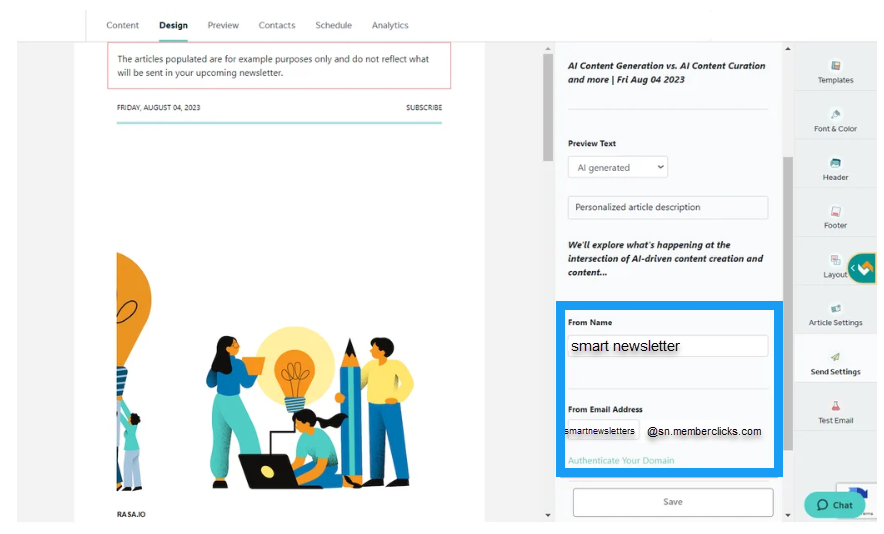Select the Header sidebar icon
This screenshot has width=884, height=534.
[x=835, y=163]
